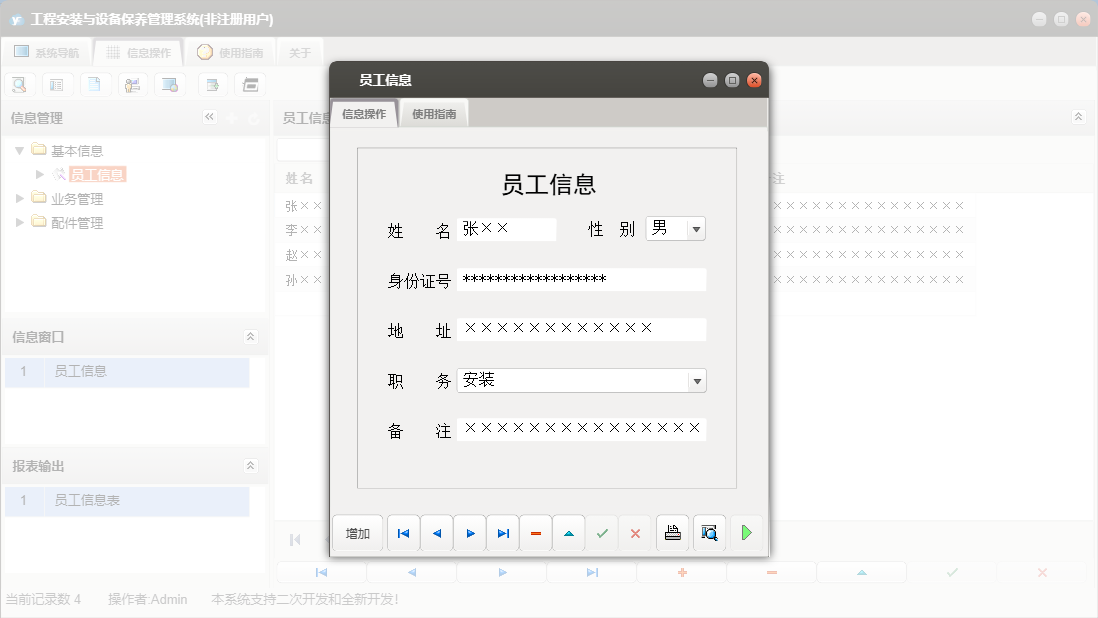
Task: Cancel edits with the red X in the dialog
Action: click(635, 533)
